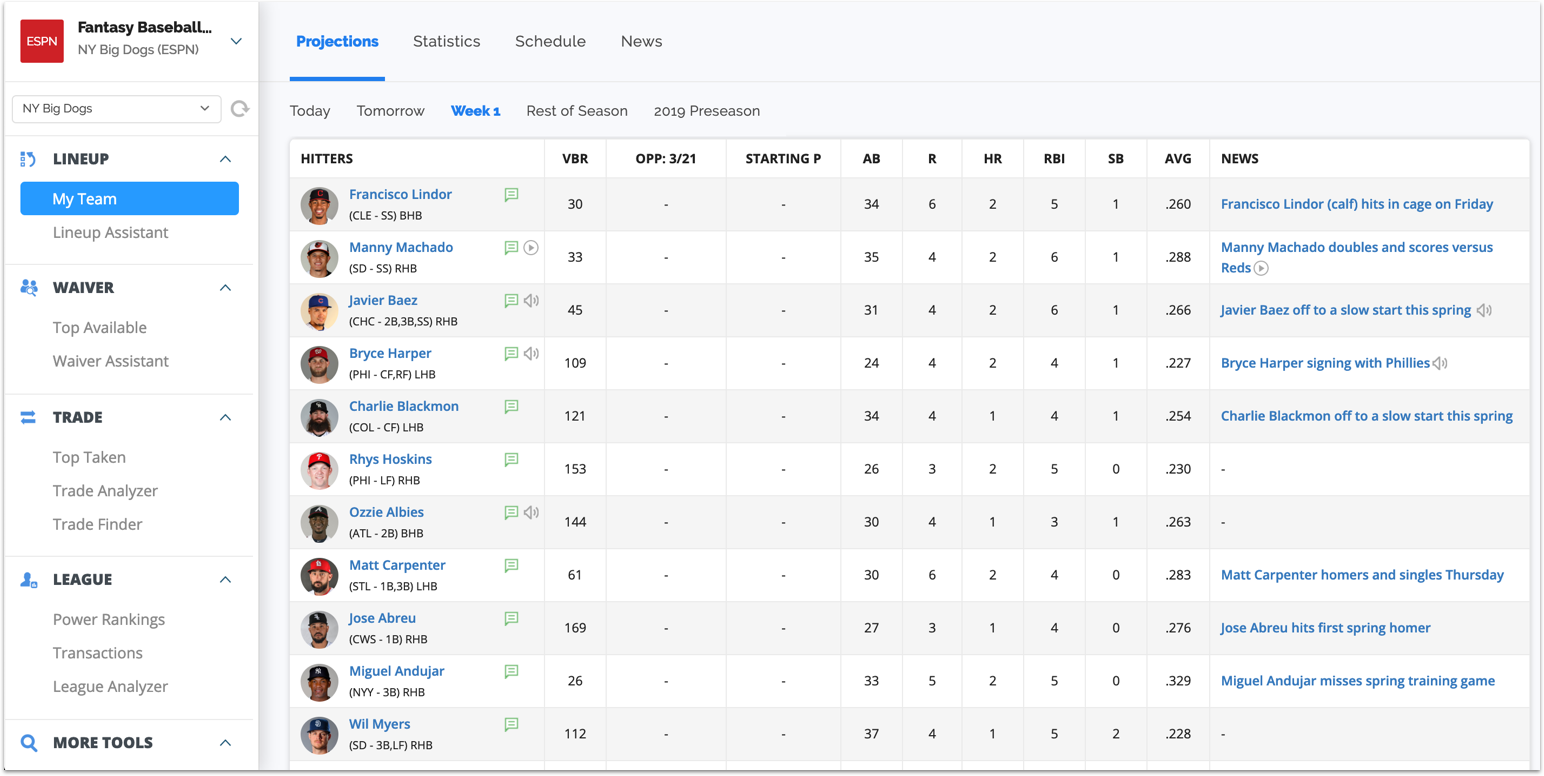Click the ESPN logo icon
1544x776 pixels.
(42, 41)
